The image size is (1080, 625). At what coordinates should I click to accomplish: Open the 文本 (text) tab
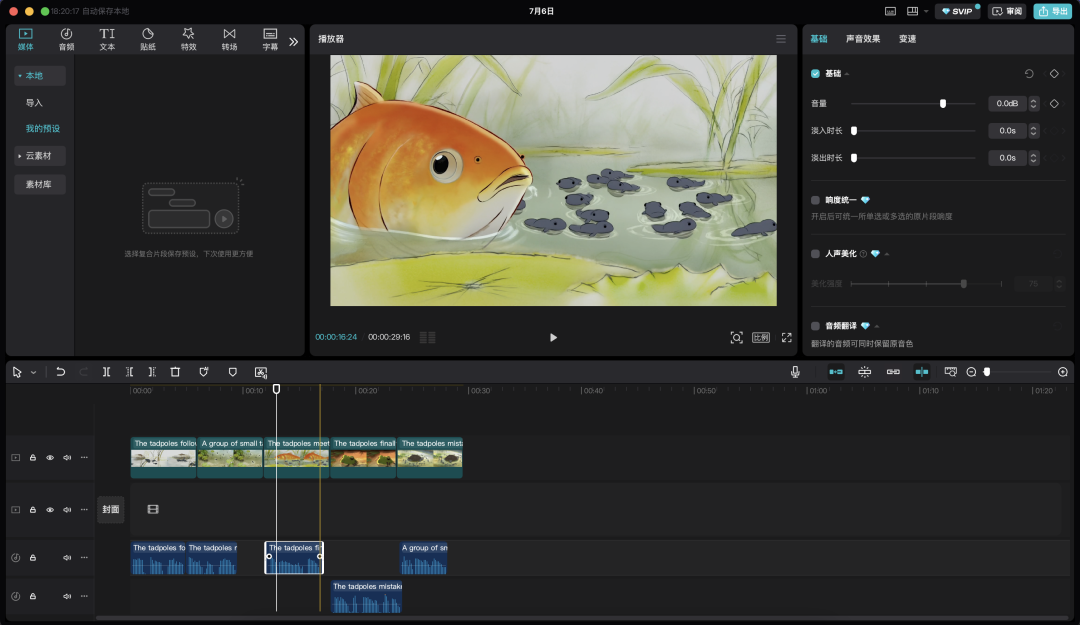coord(107,39)
